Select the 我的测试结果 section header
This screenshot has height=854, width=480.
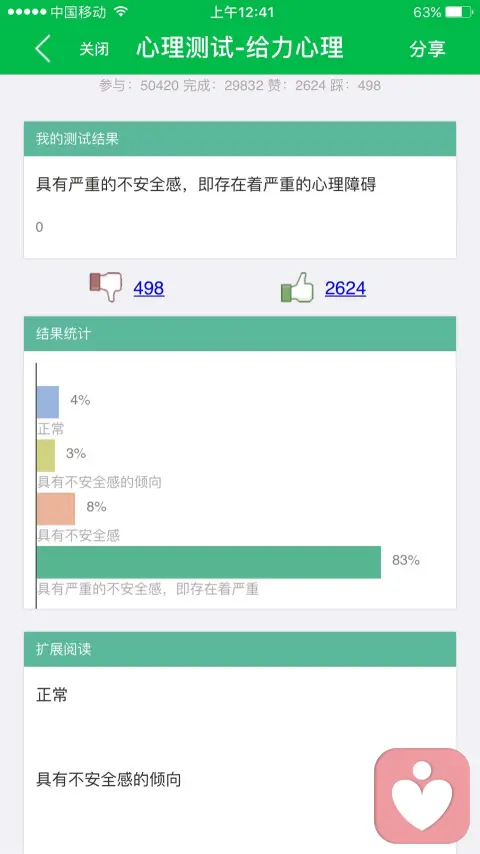[x=240, y=139]
